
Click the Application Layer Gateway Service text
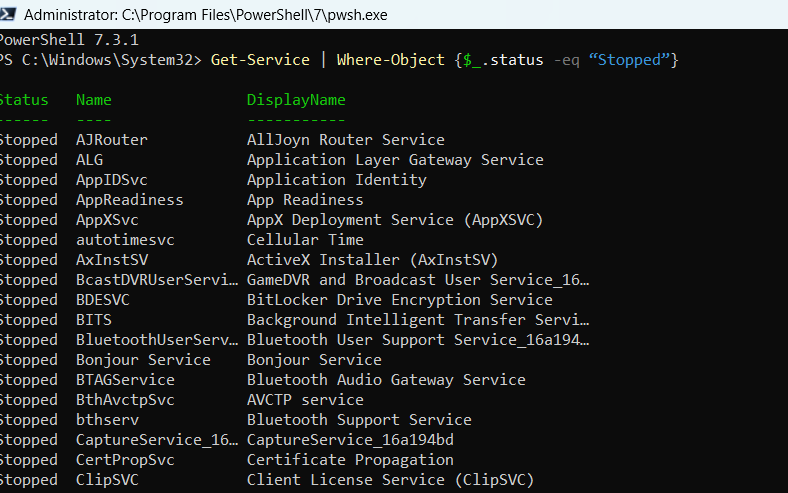click(395, 160)
